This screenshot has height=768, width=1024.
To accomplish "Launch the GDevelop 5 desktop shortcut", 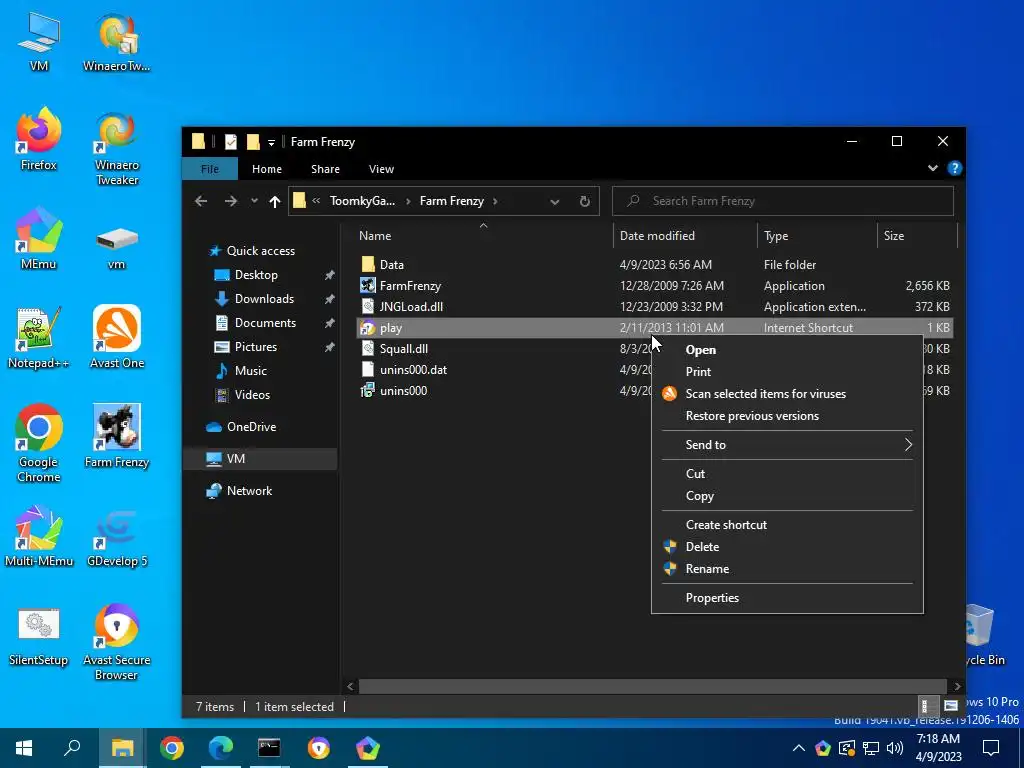I will click(x=116, y=536).
